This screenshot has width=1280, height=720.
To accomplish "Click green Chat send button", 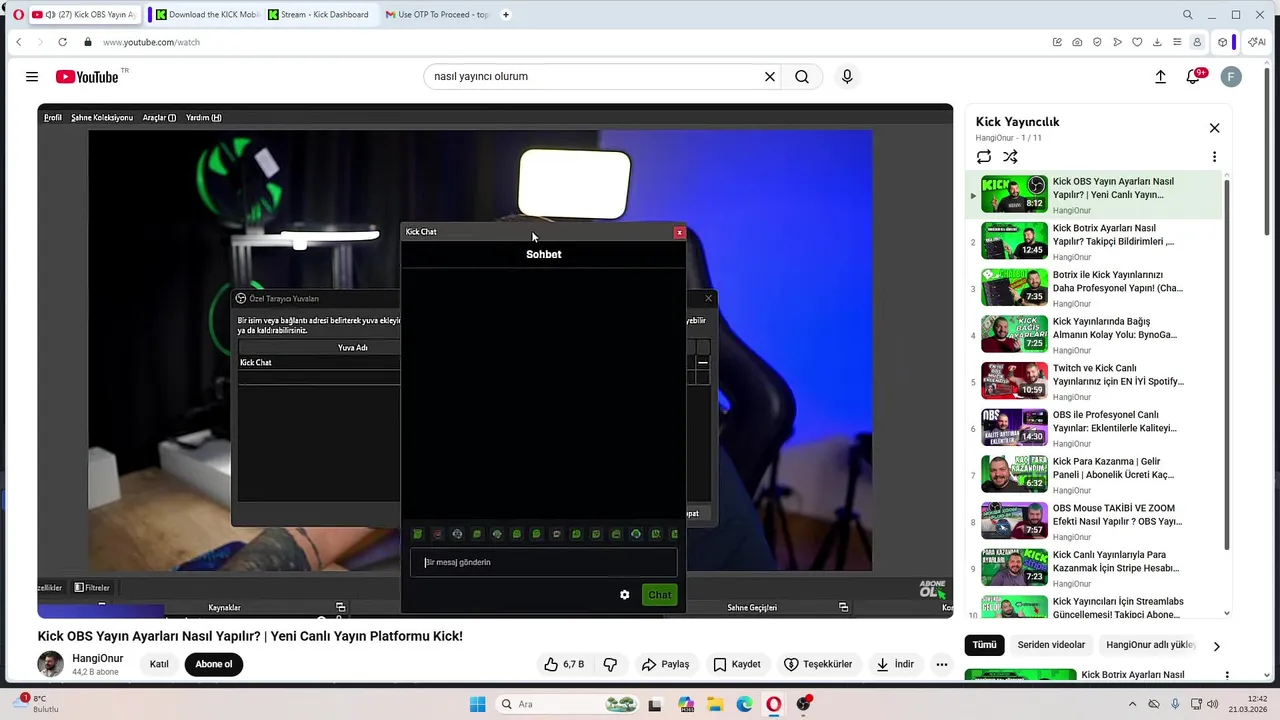I will (x=659, y=595).
